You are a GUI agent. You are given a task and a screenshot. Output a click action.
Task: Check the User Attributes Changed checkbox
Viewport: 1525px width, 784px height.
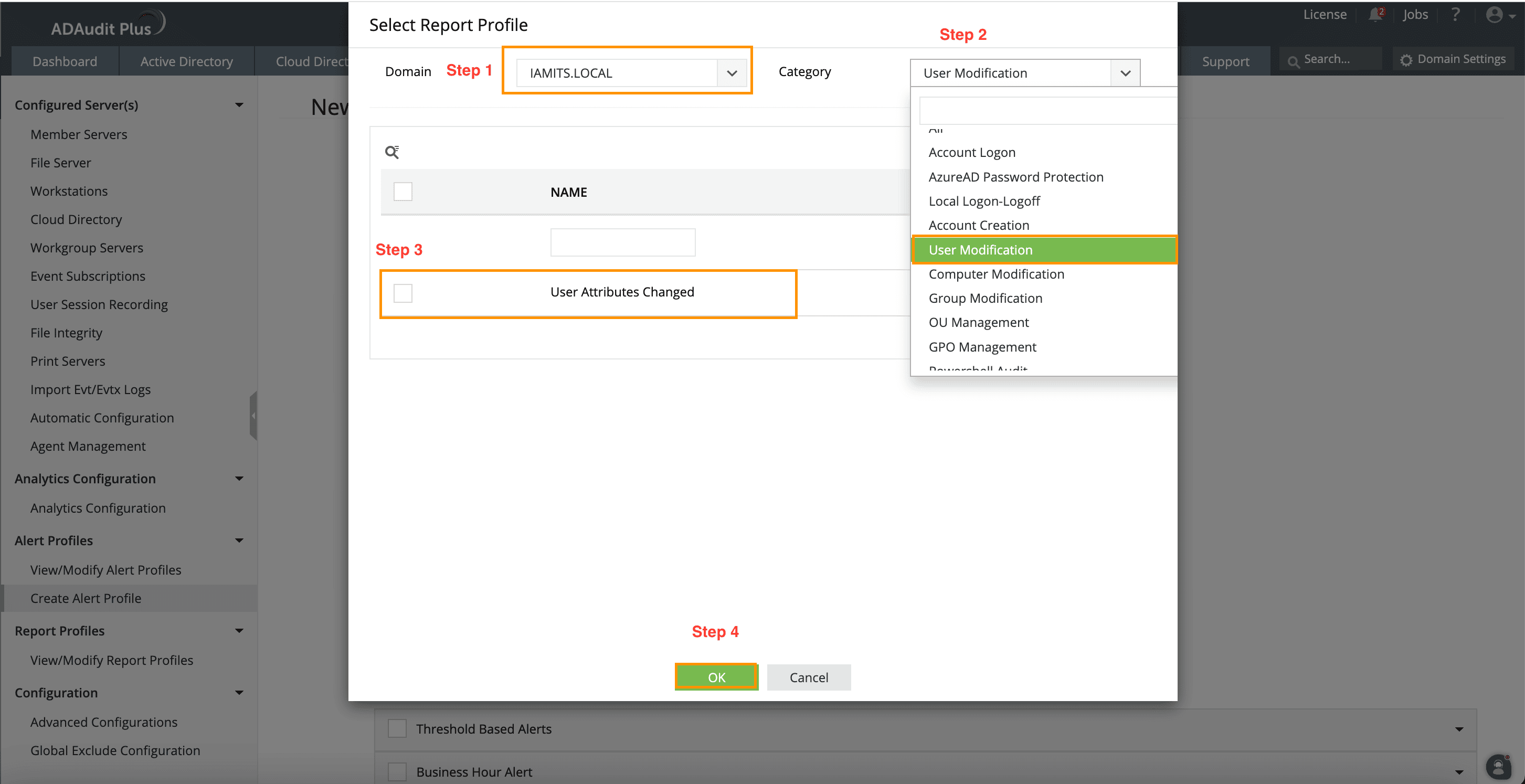coord(403,293)
